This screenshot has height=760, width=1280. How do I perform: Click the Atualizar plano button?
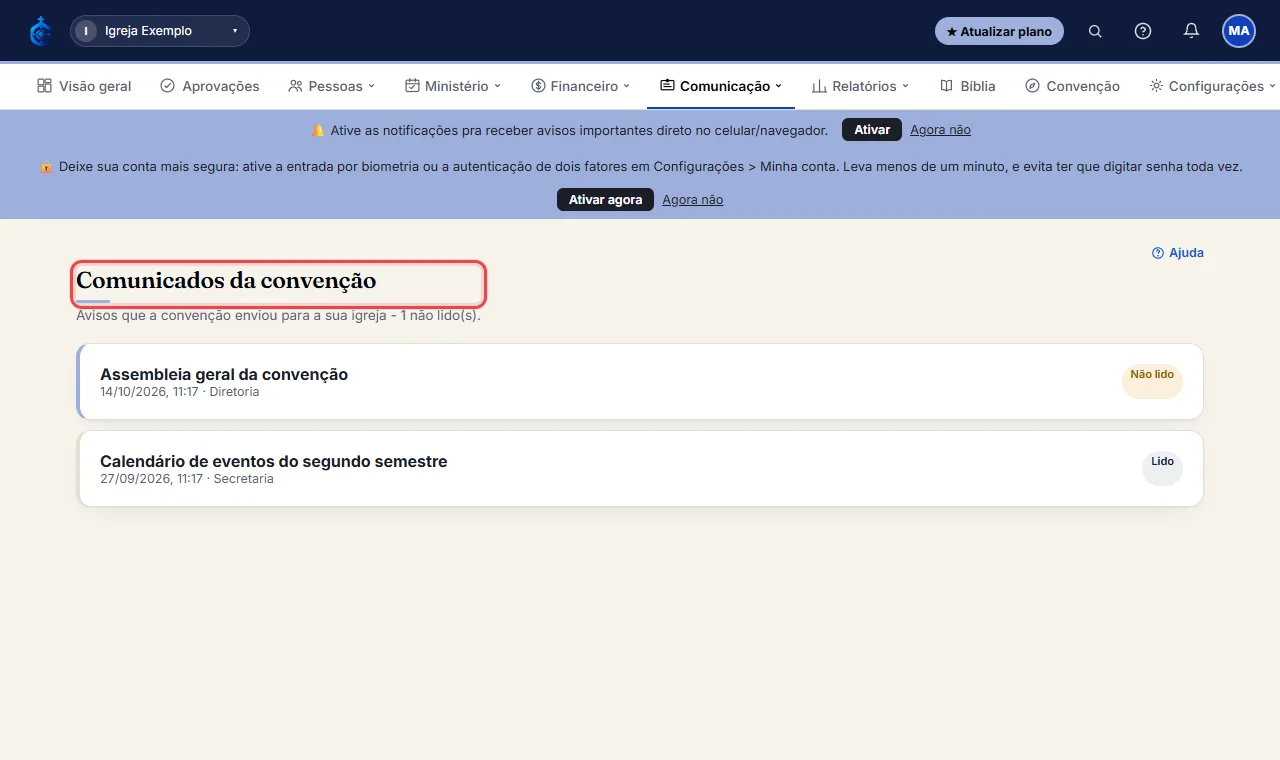tap(999, 31)
